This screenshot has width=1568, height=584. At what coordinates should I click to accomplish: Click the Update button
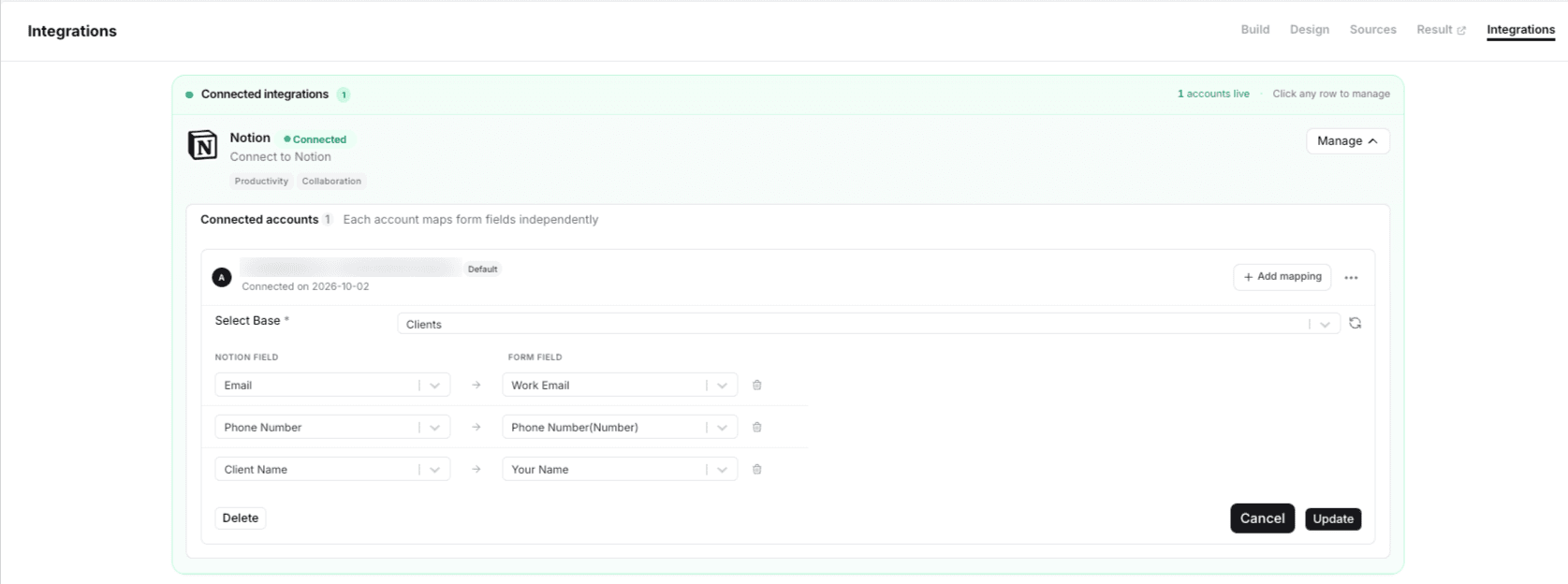pyautogui.click(x=1333, y=518)
